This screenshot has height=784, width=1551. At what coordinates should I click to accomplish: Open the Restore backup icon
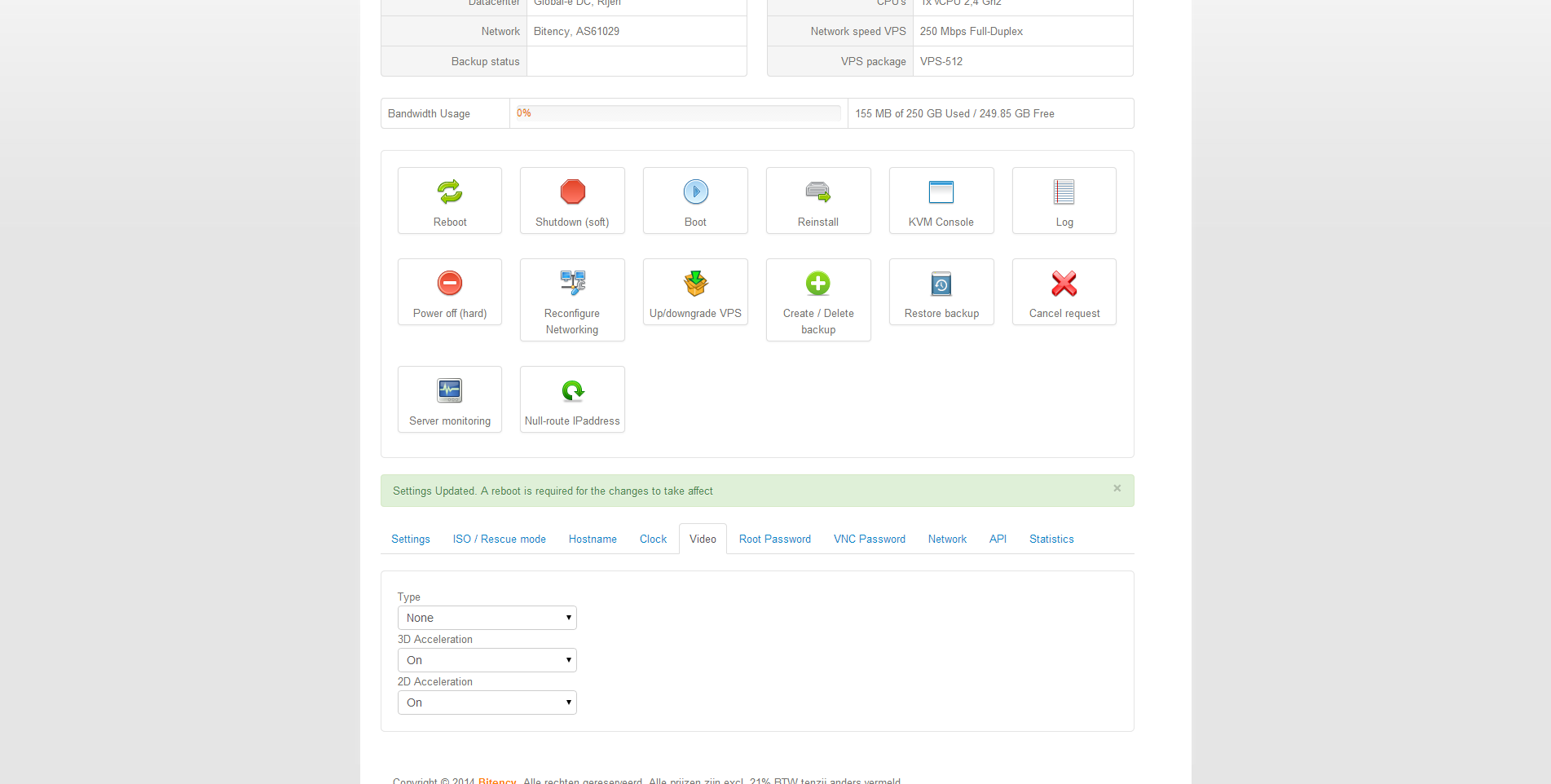(941, 284)
